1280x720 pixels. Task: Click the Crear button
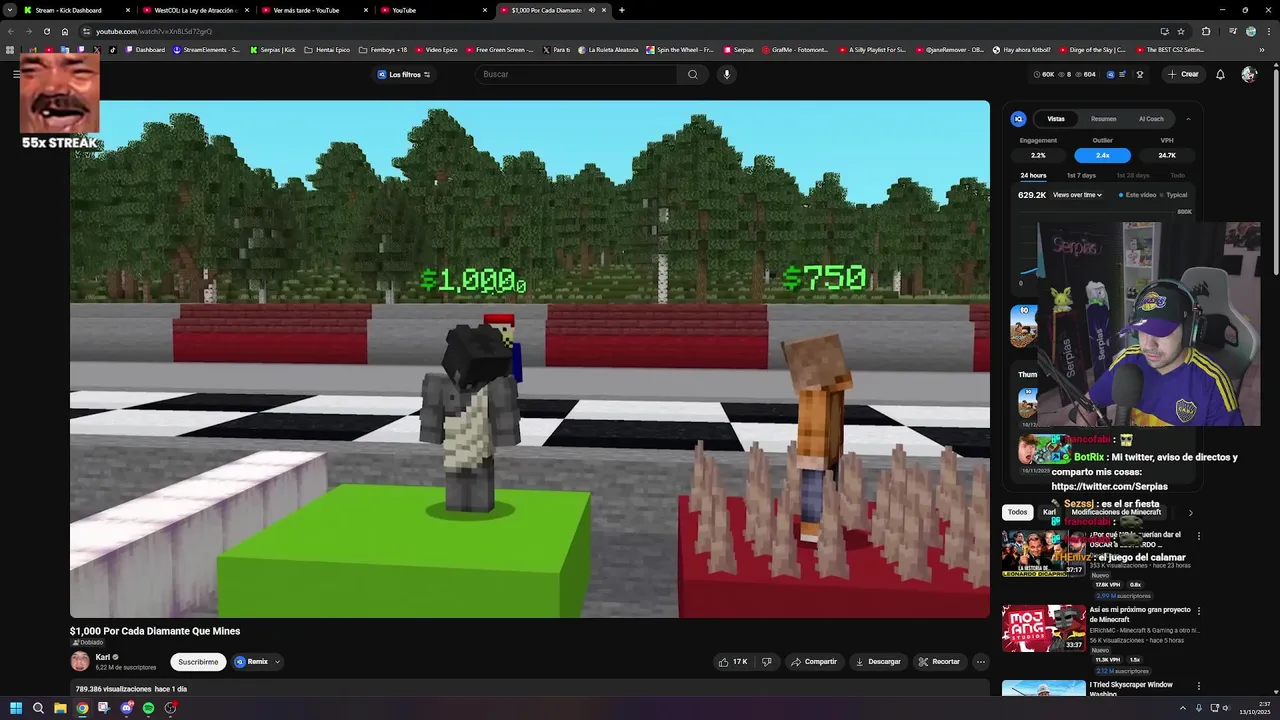tap(1184, 74)
